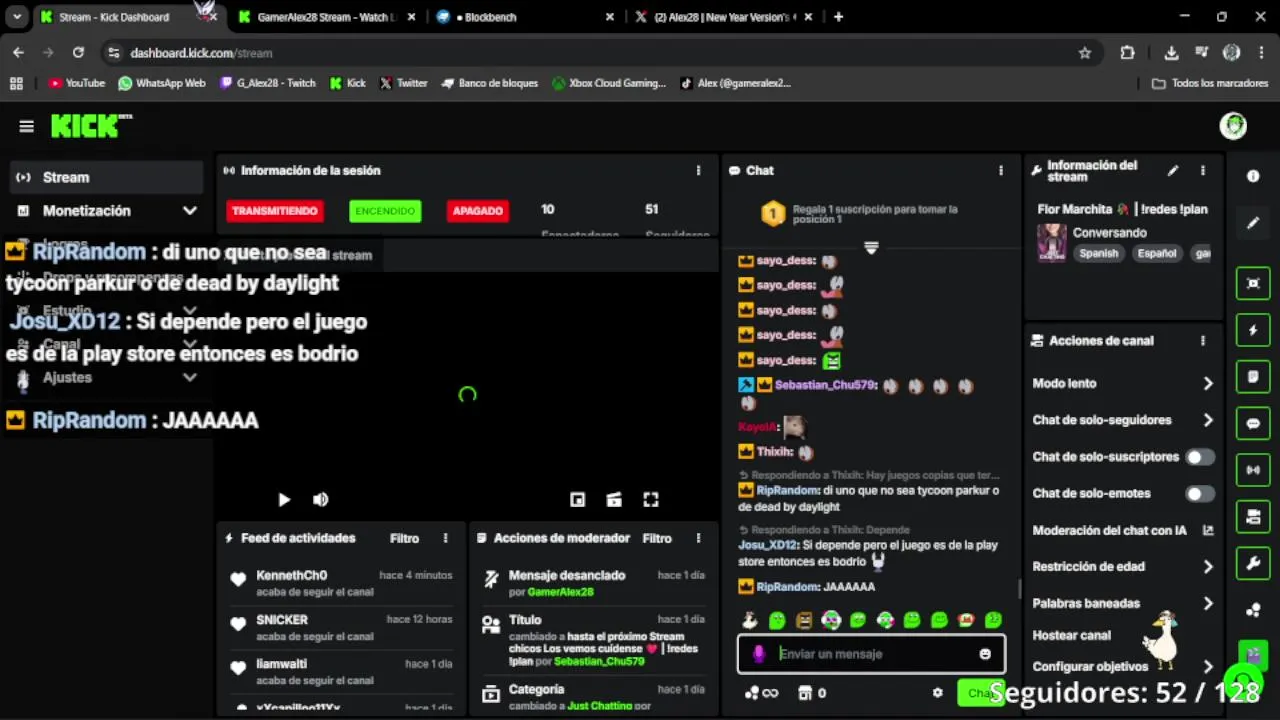Open Información de la sesión three-dot menu
Viewport: 1280px width, 720px height.
click(698, 171)
